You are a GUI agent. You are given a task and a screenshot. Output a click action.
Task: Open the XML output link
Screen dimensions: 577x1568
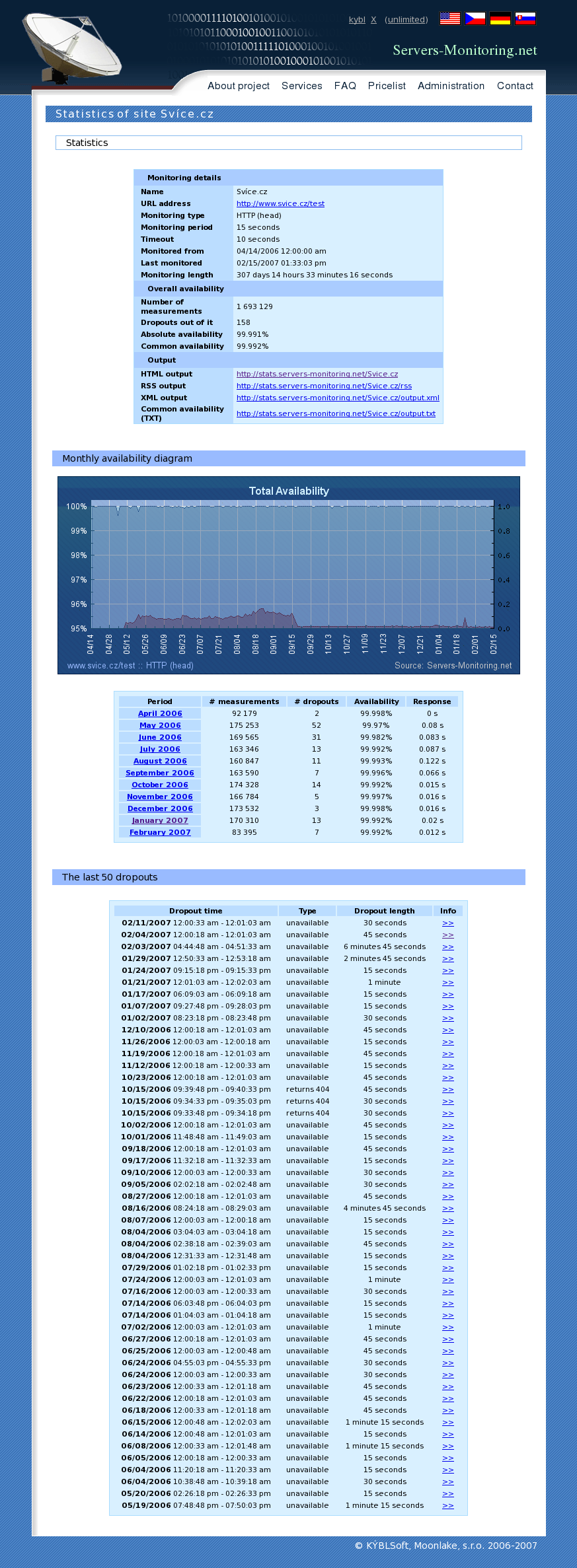click(338, 398)
